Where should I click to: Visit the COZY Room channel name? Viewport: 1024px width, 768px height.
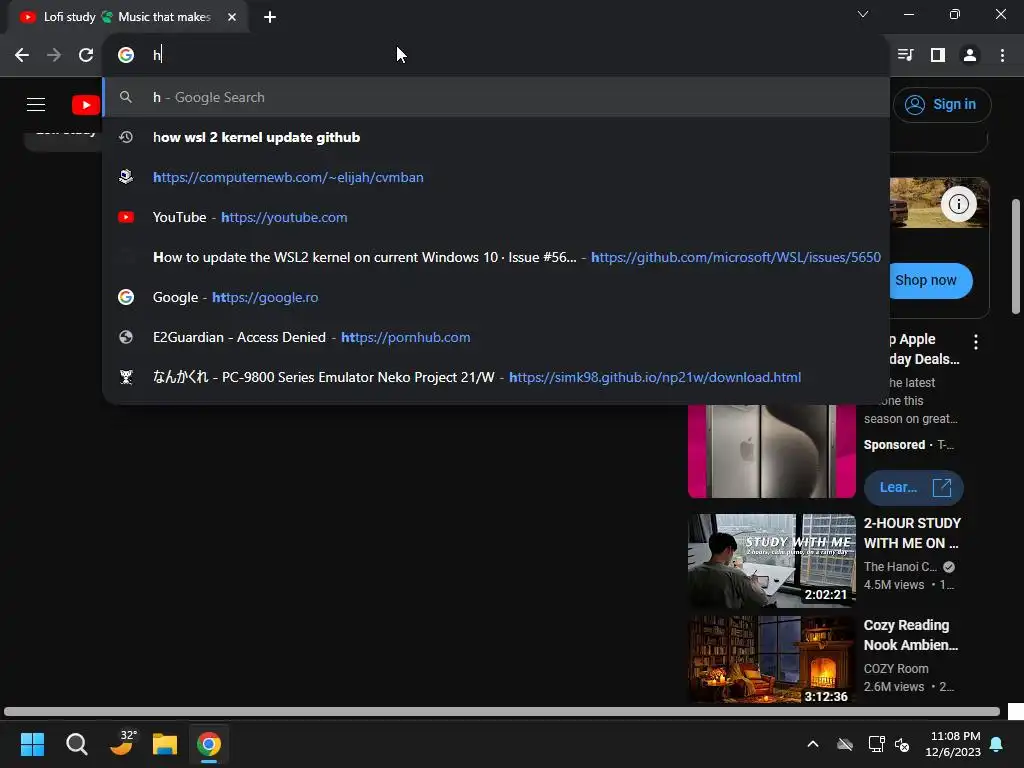tap(896, 669)
